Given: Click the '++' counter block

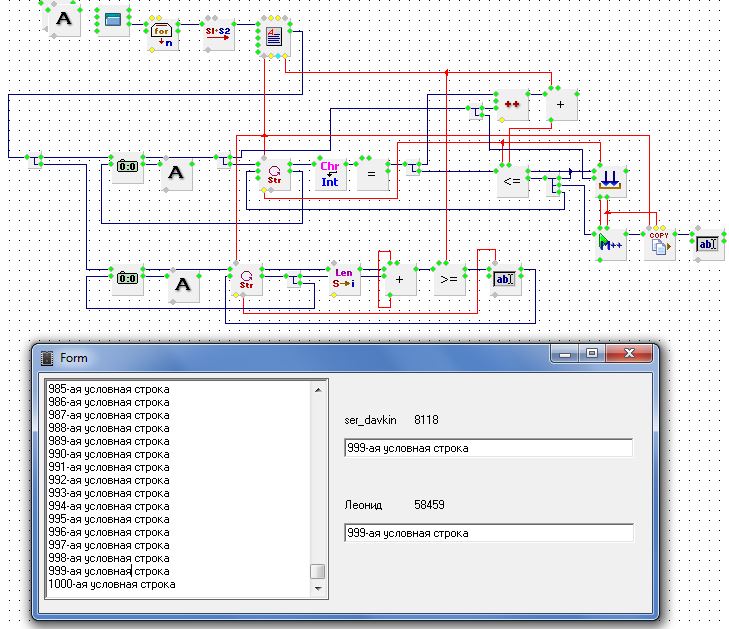Looking at the screenshot, I should click(512, 105).
